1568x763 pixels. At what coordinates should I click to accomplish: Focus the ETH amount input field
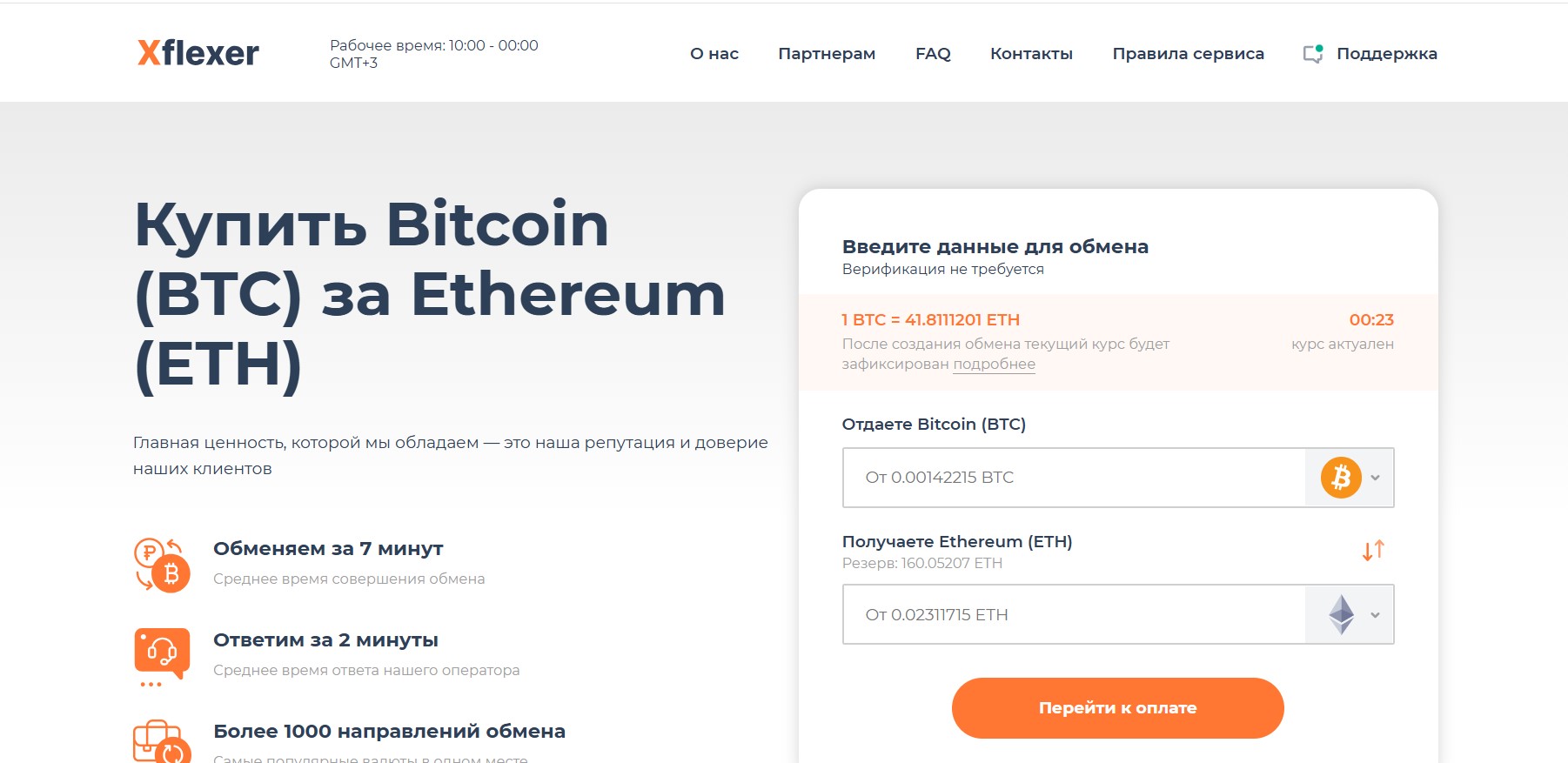tap(1075, 614)
